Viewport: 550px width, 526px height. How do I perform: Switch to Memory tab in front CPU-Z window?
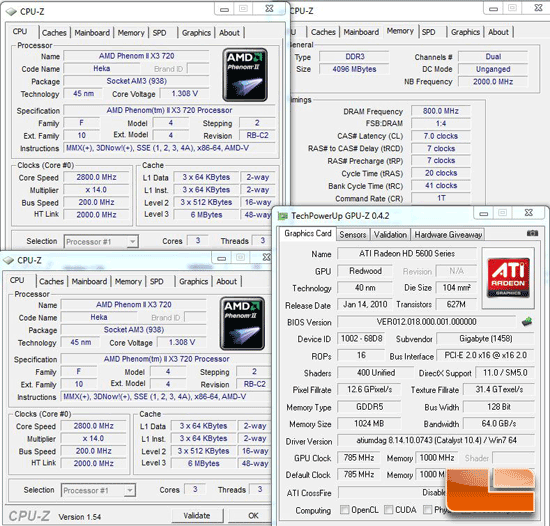coord(128,281)
